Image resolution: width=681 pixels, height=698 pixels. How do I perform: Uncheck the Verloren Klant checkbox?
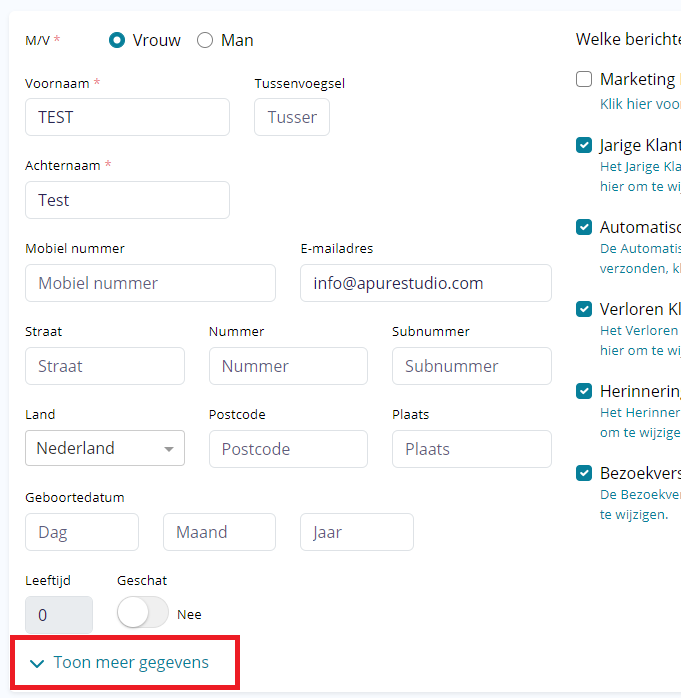584,309
